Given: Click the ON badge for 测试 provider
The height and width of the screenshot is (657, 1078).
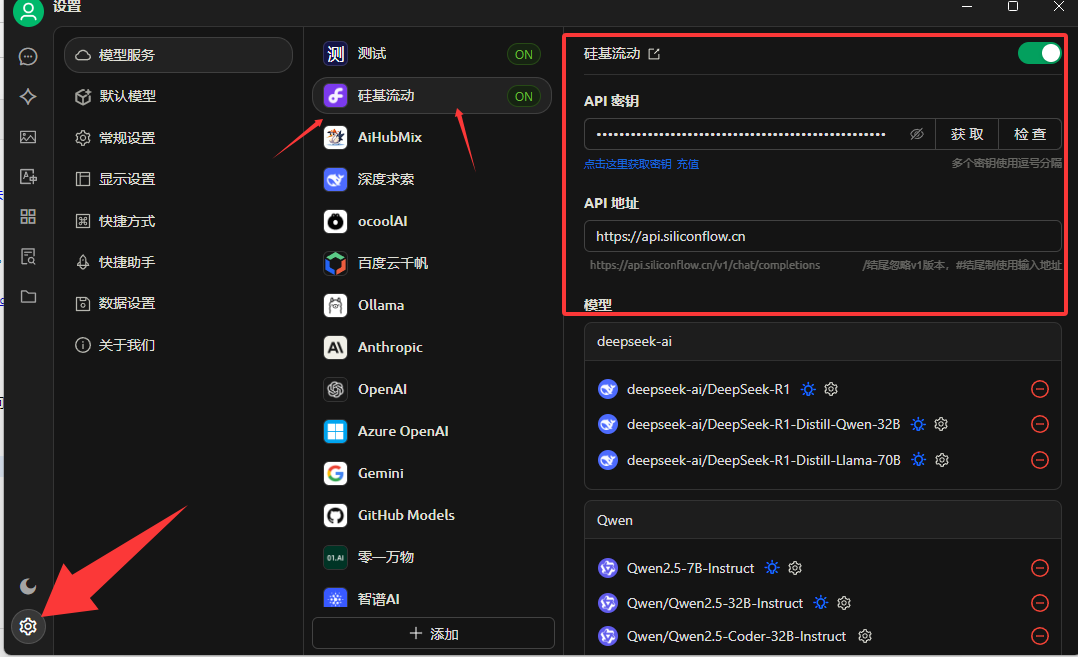Looking at the screenshot, I should click(524, 54).
